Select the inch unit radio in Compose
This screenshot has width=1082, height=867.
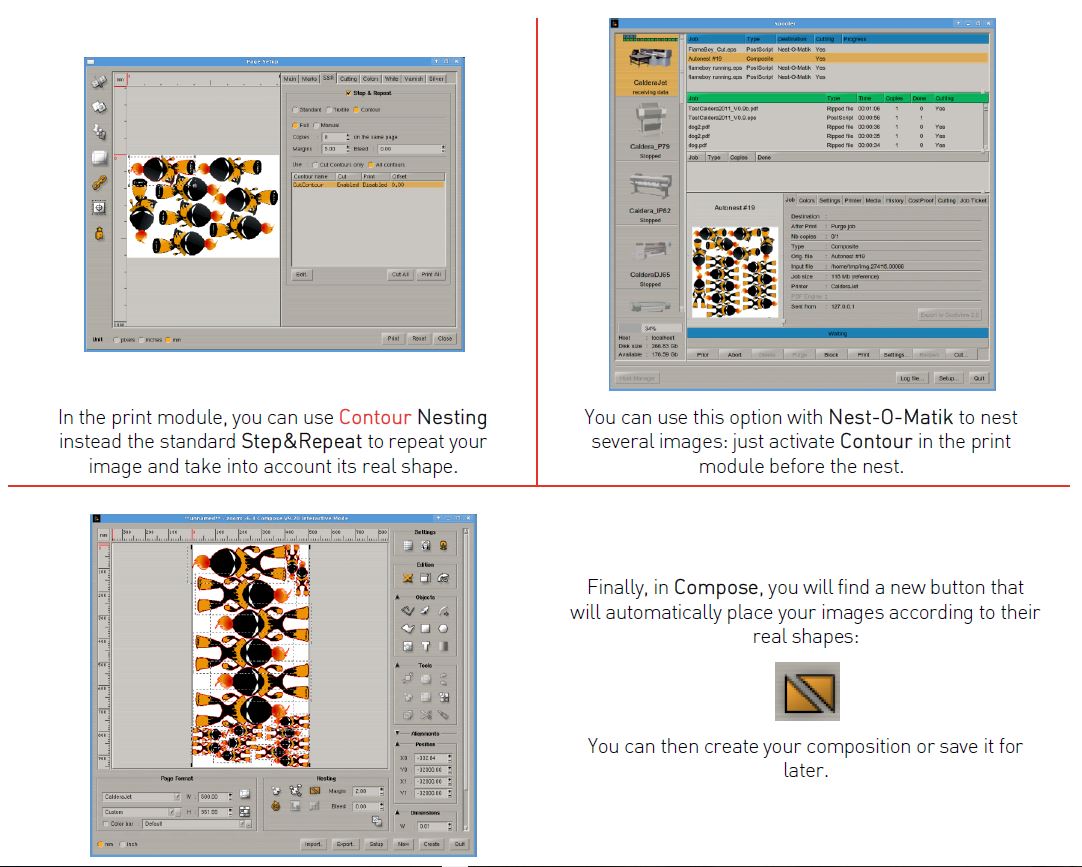(x=122, y=844)
